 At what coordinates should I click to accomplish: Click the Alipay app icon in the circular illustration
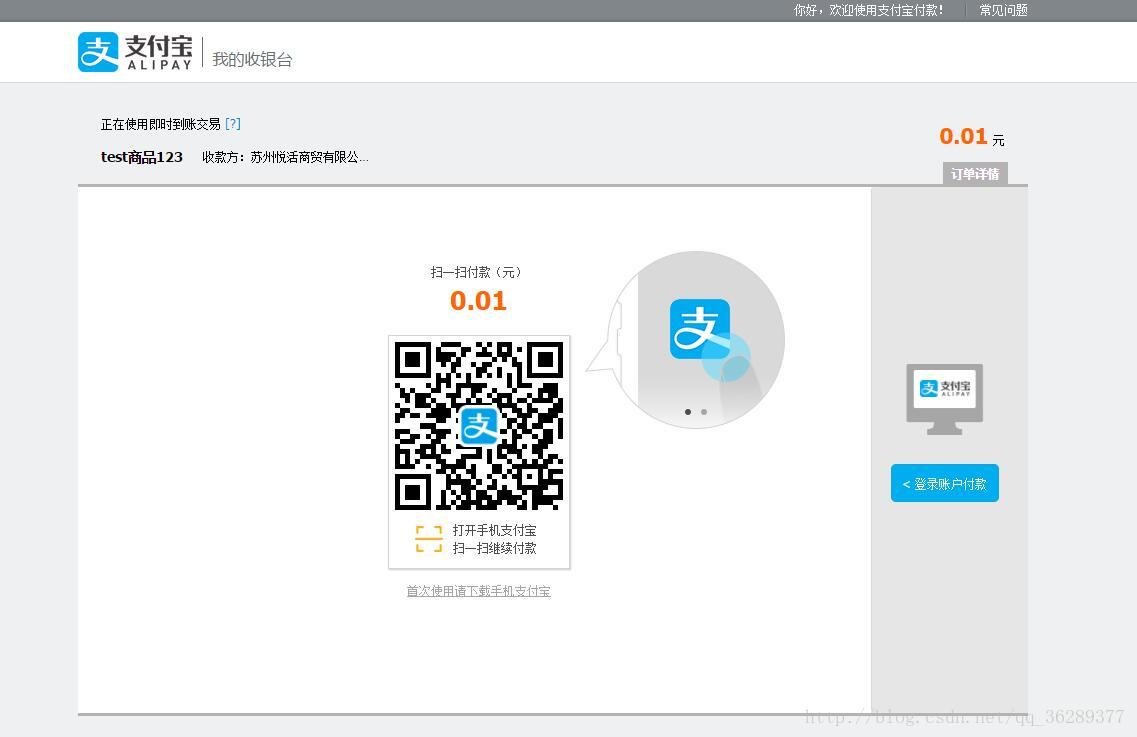(x=700, y=329)
